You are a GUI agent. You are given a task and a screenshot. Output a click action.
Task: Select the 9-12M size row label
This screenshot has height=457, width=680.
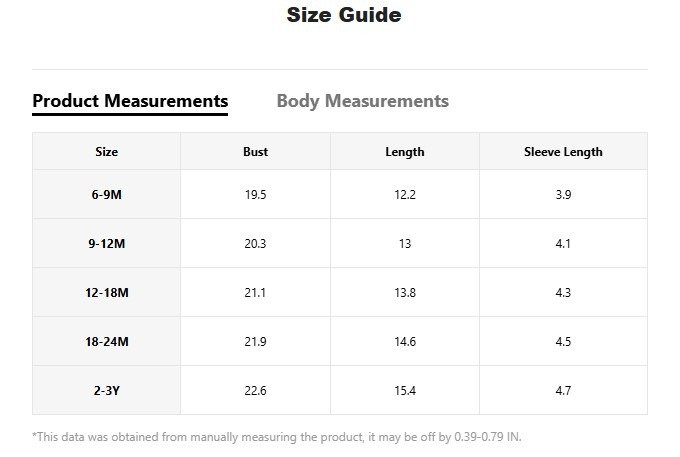pos(106,244)
